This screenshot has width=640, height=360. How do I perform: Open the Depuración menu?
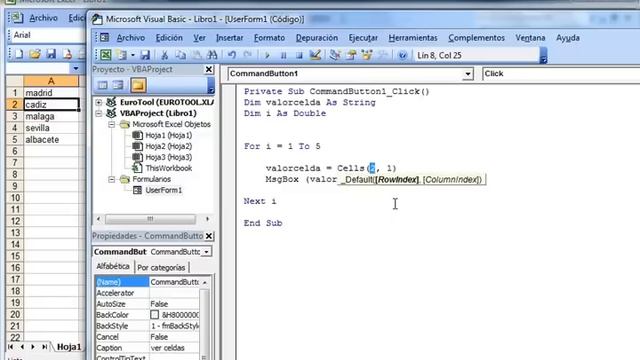pos(317,38)
